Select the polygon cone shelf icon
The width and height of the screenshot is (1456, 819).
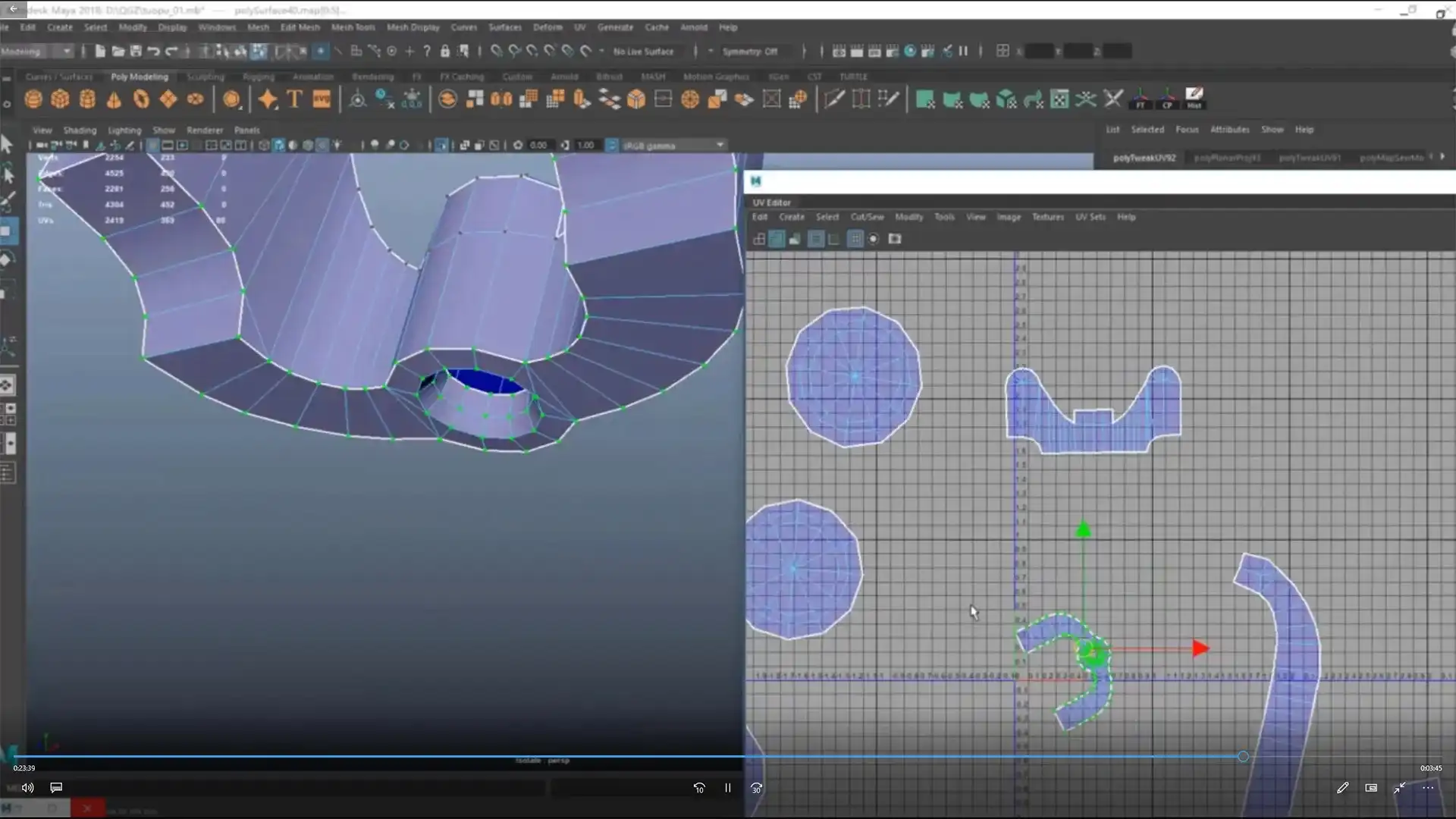[114, 99]
